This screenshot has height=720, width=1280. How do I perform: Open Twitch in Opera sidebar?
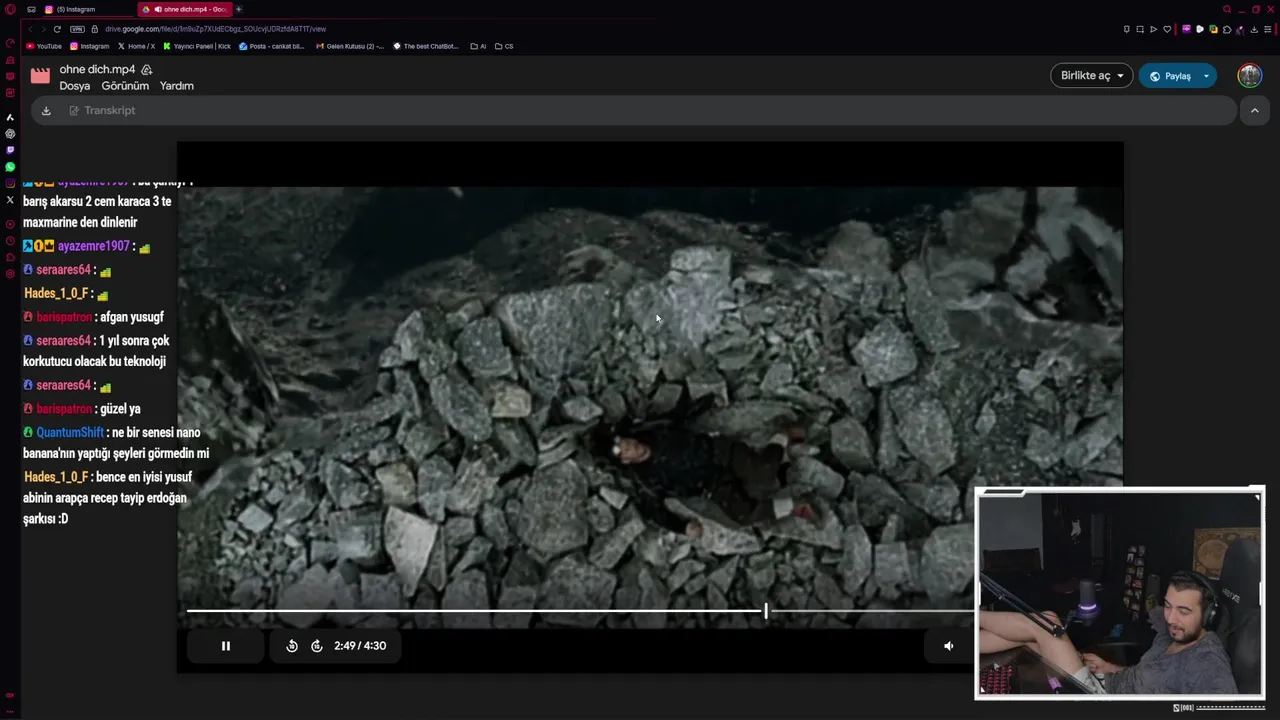10,150
